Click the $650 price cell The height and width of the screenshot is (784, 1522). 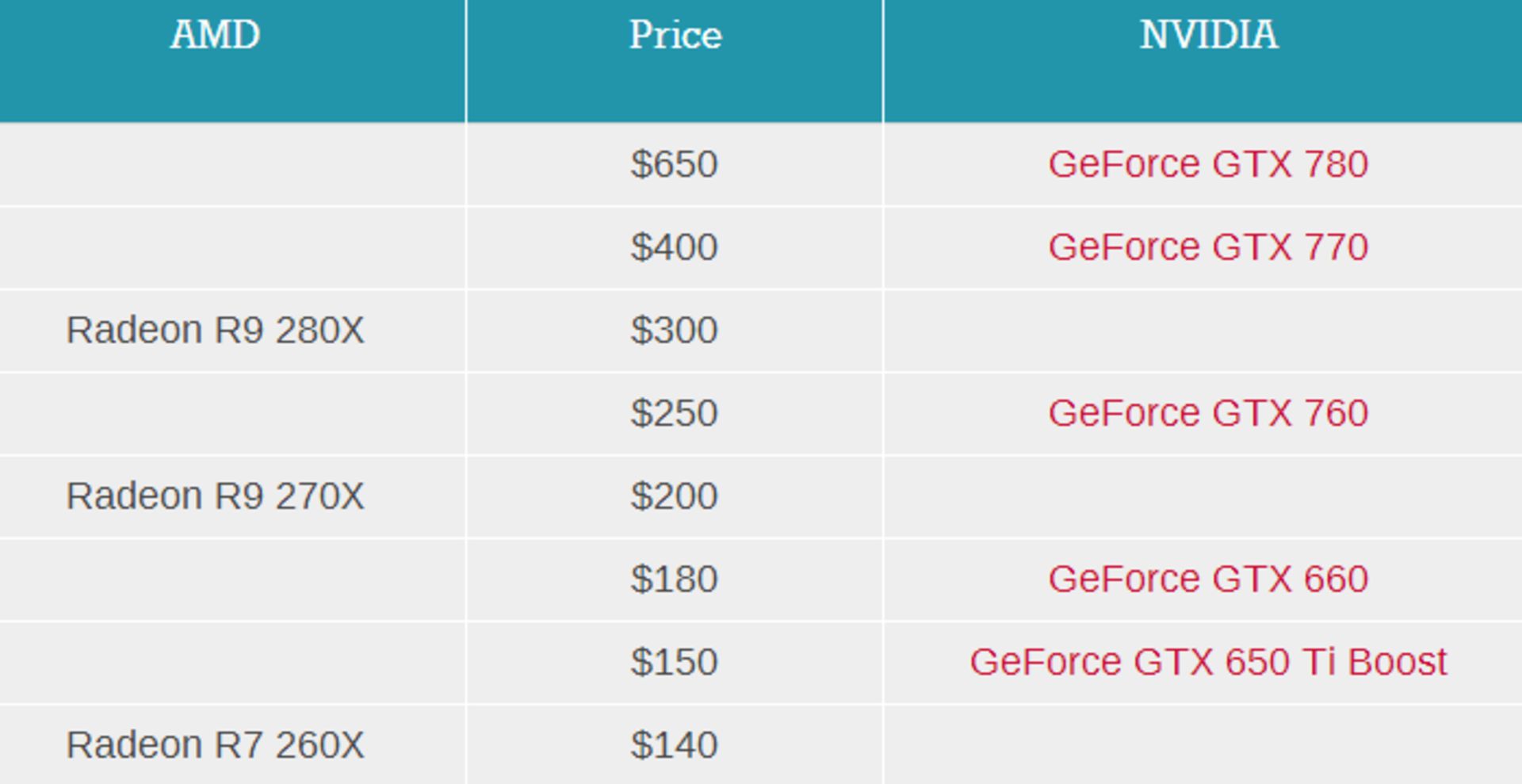point(675,164)
